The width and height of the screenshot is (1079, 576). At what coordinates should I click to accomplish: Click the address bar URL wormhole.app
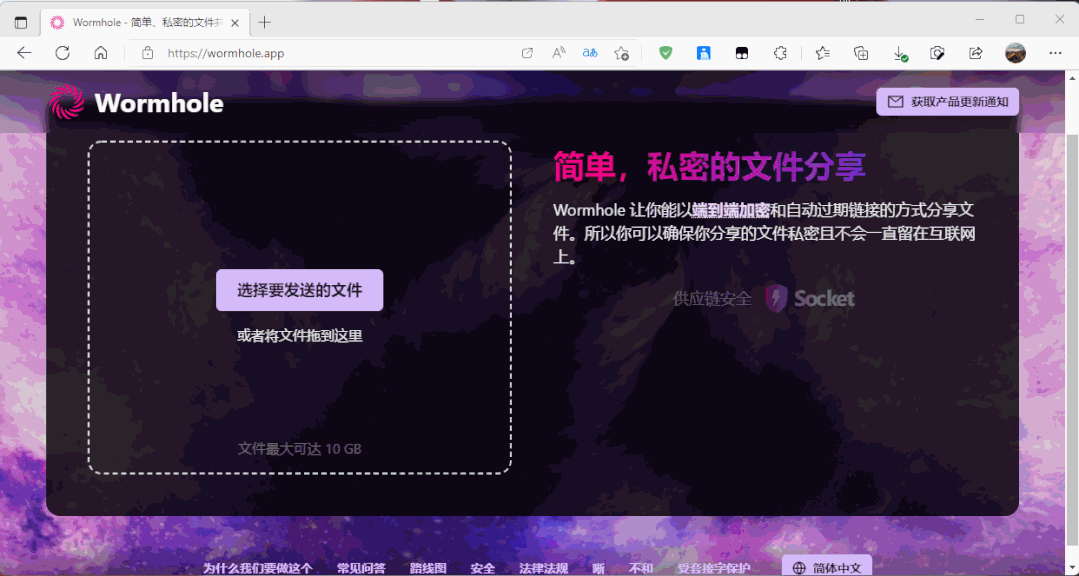[x=226, y=53]
